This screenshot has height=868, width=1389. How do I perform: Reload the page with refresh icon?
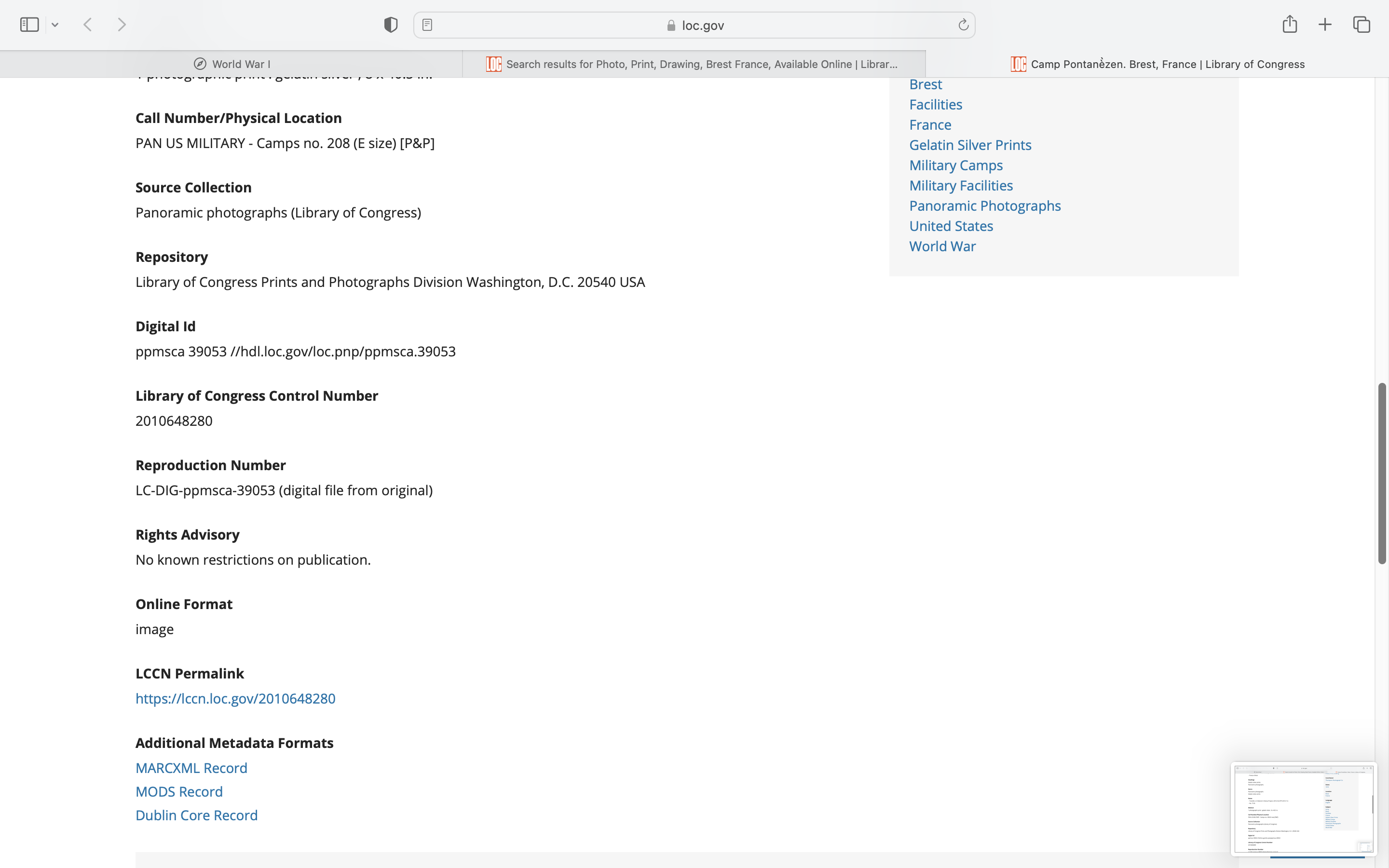tap(963, 25)
